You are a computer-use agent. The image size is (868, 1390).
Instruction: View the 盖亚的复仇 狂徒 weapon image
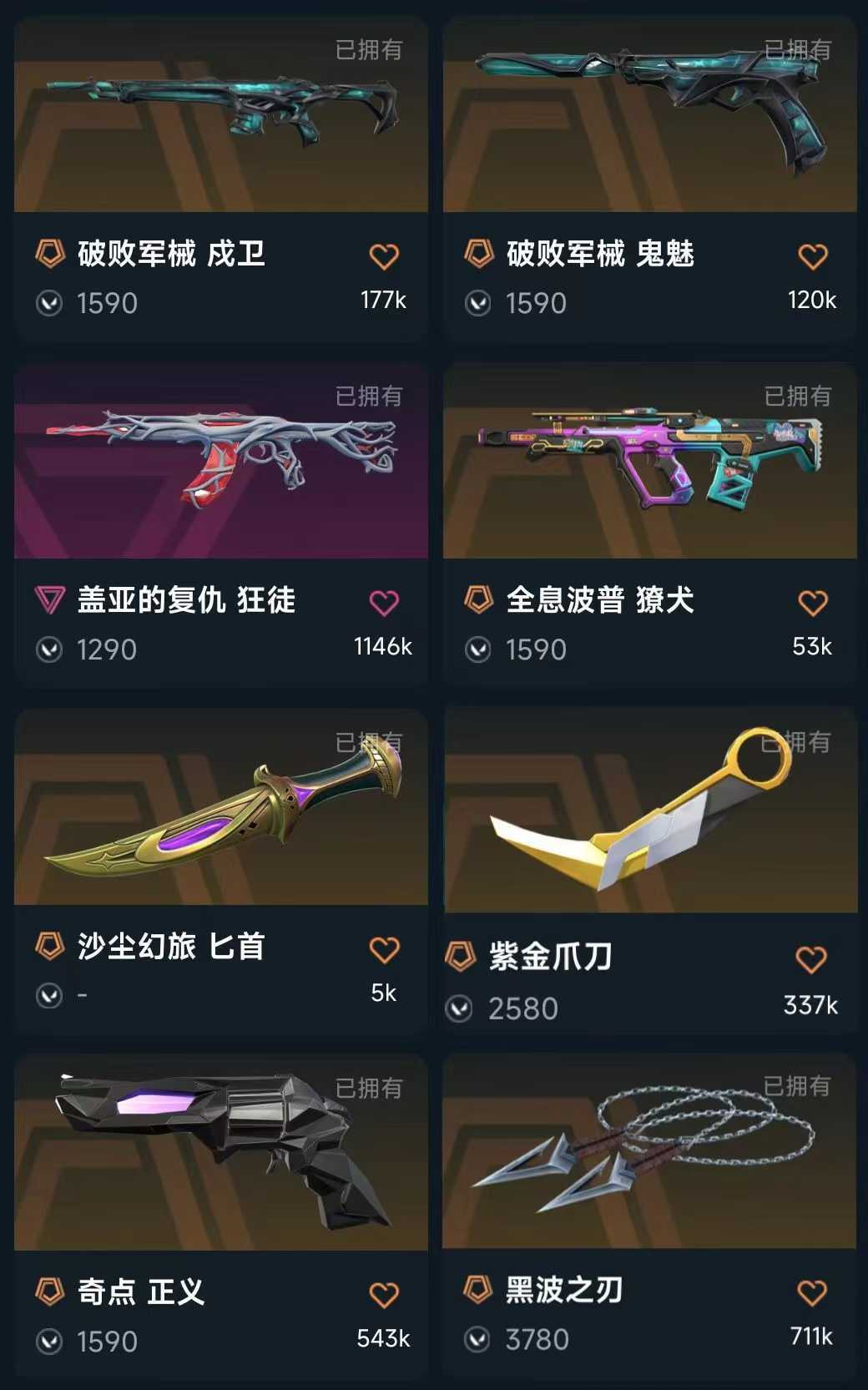(221, 461)
